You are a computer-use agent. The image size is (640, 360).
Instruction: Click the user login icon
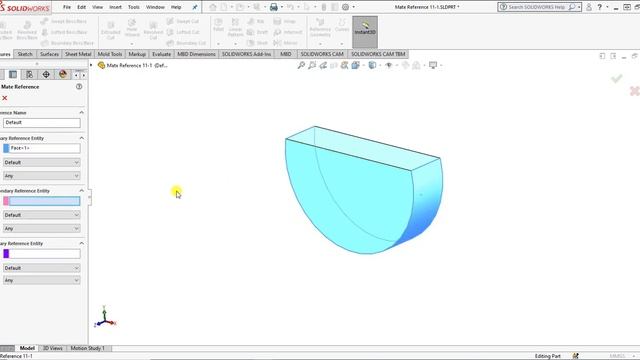pos(589,7)
